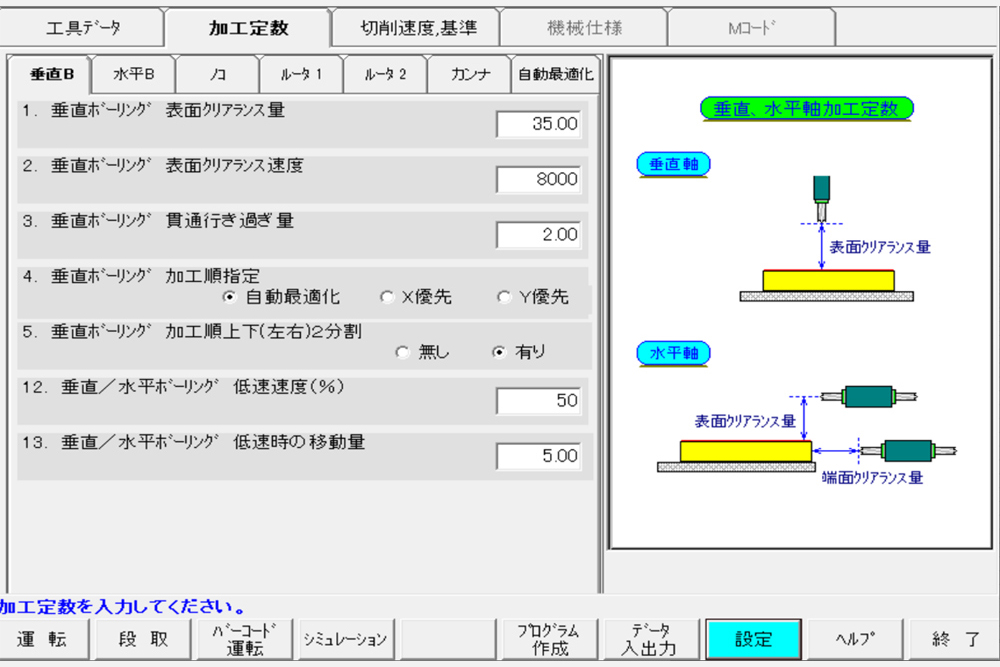Select 有り for 2分割 option
Image resolution: width=1000 pixels, height=667 pixels.
499,352
